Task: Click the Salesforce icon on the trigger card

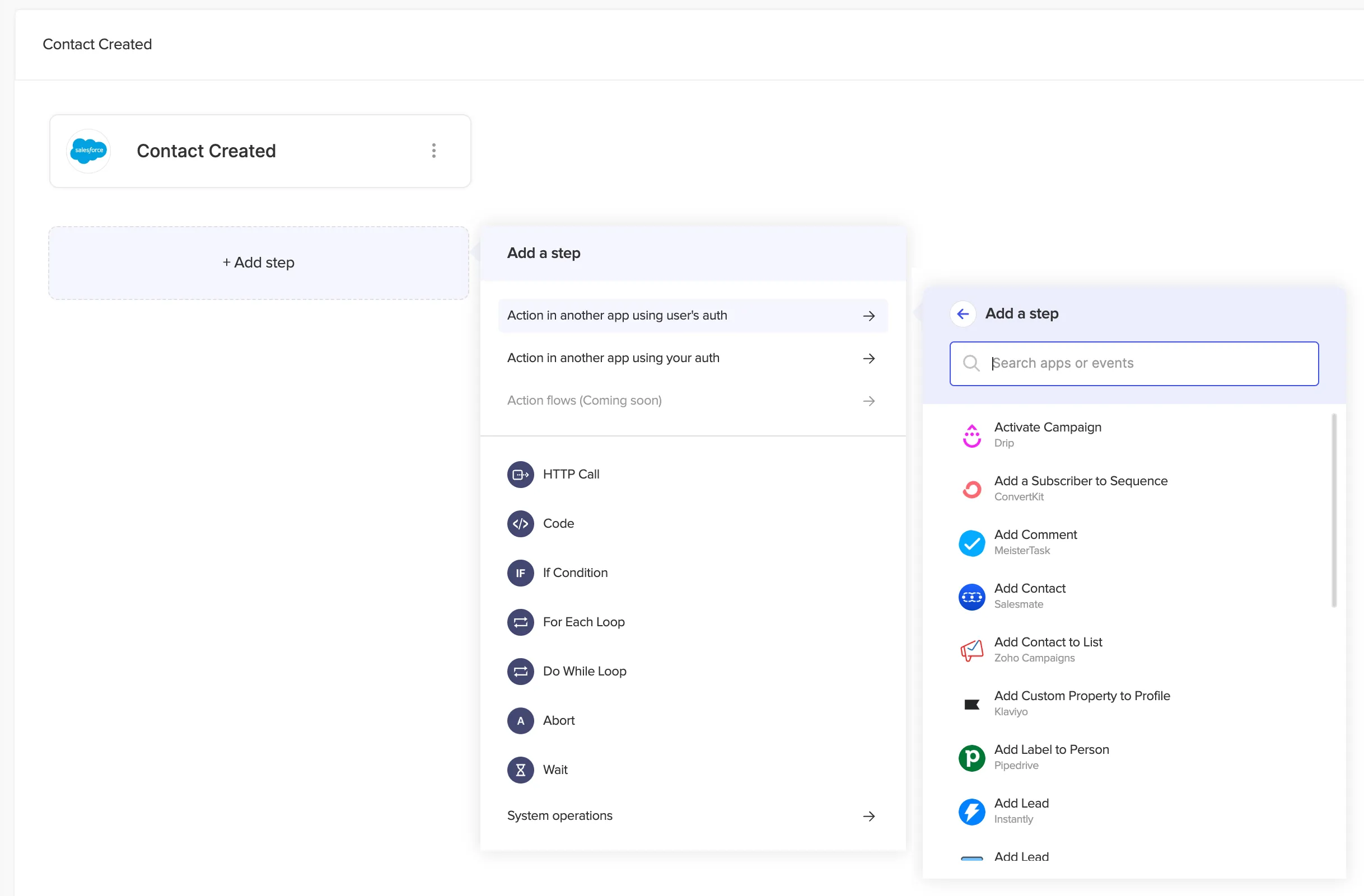Action: (x=88, y=151)
